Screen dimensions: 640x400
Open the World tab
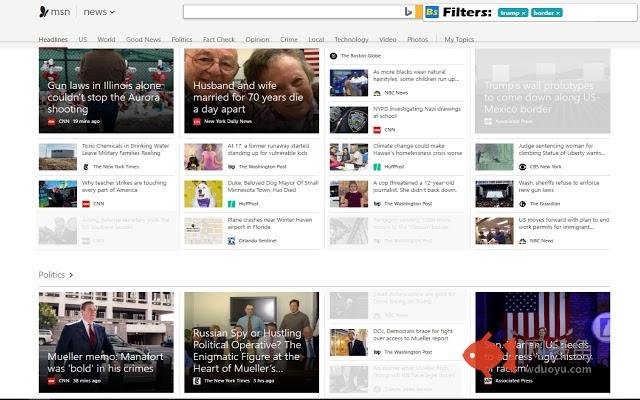point(106,39)
